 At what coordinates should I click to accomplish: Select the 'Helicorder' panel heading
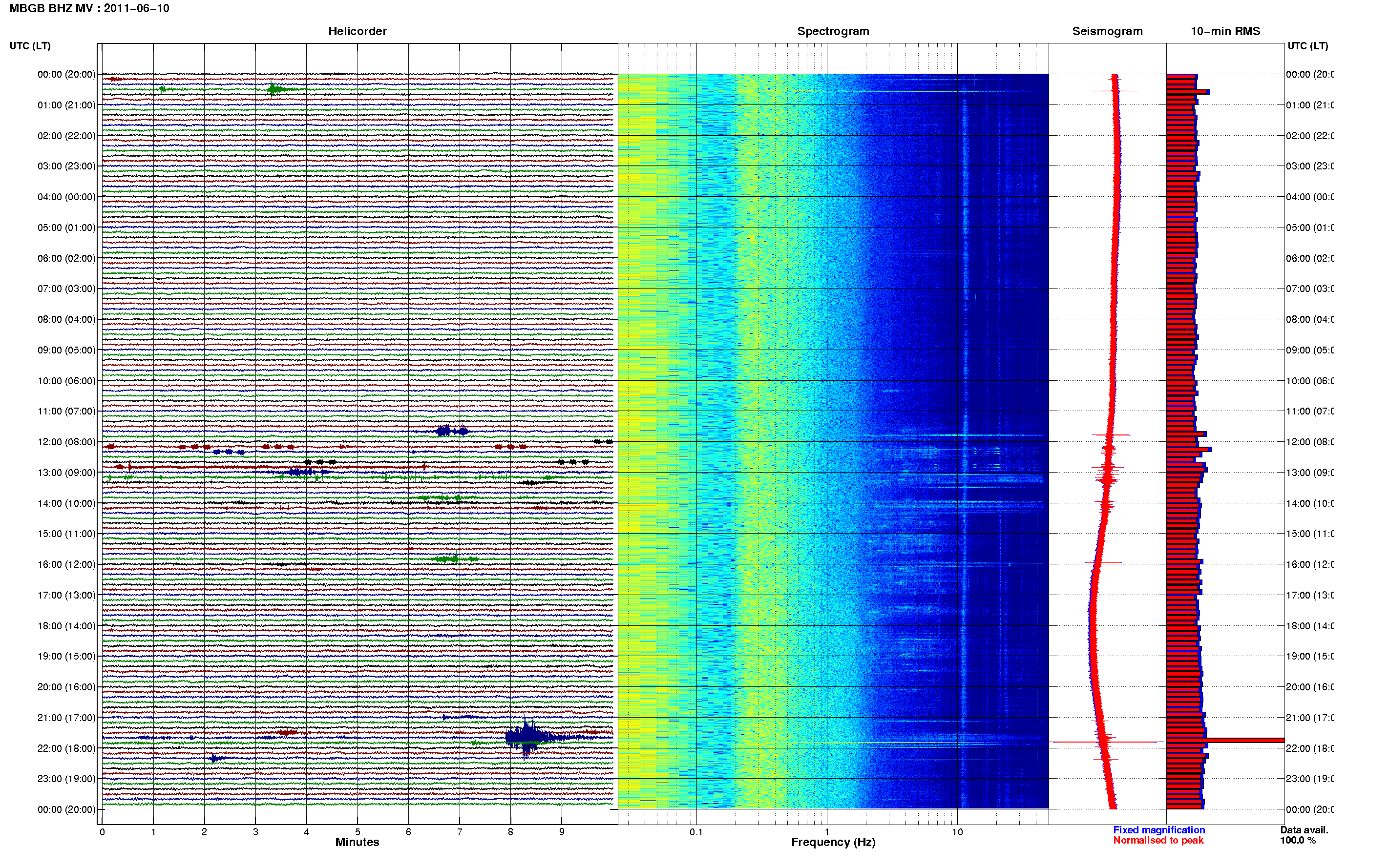click(x=357, y=31)
